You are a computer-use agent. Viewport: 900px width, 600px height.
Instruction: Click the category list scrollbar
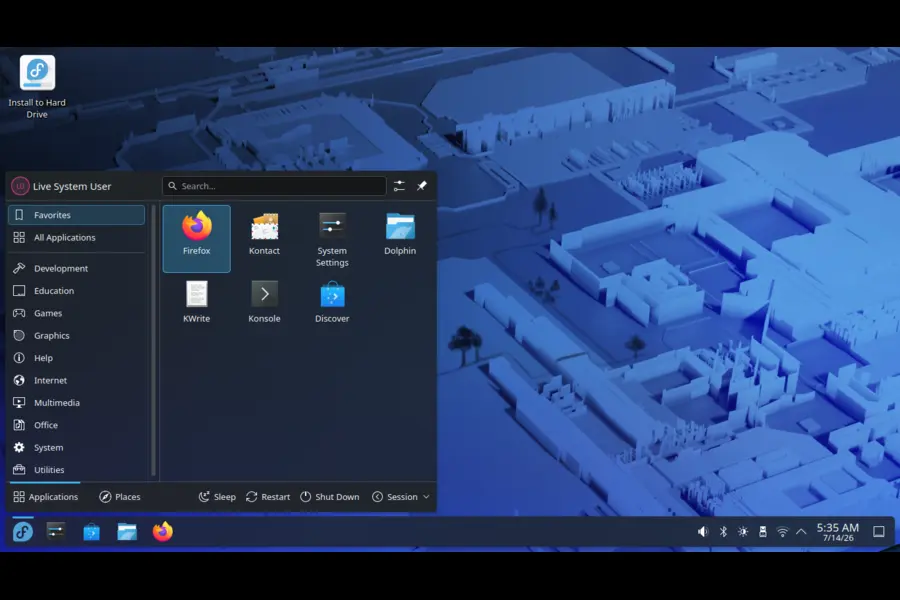tap(153, 340)
